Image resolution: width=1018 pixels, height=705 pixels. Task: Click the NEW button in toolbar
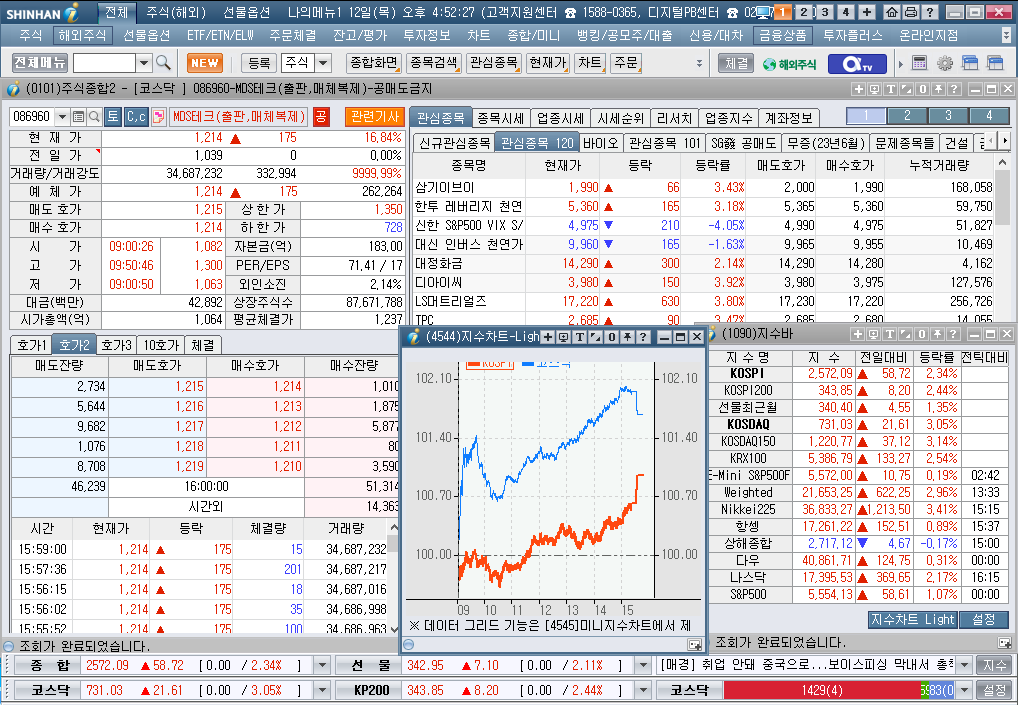(205, 63)
